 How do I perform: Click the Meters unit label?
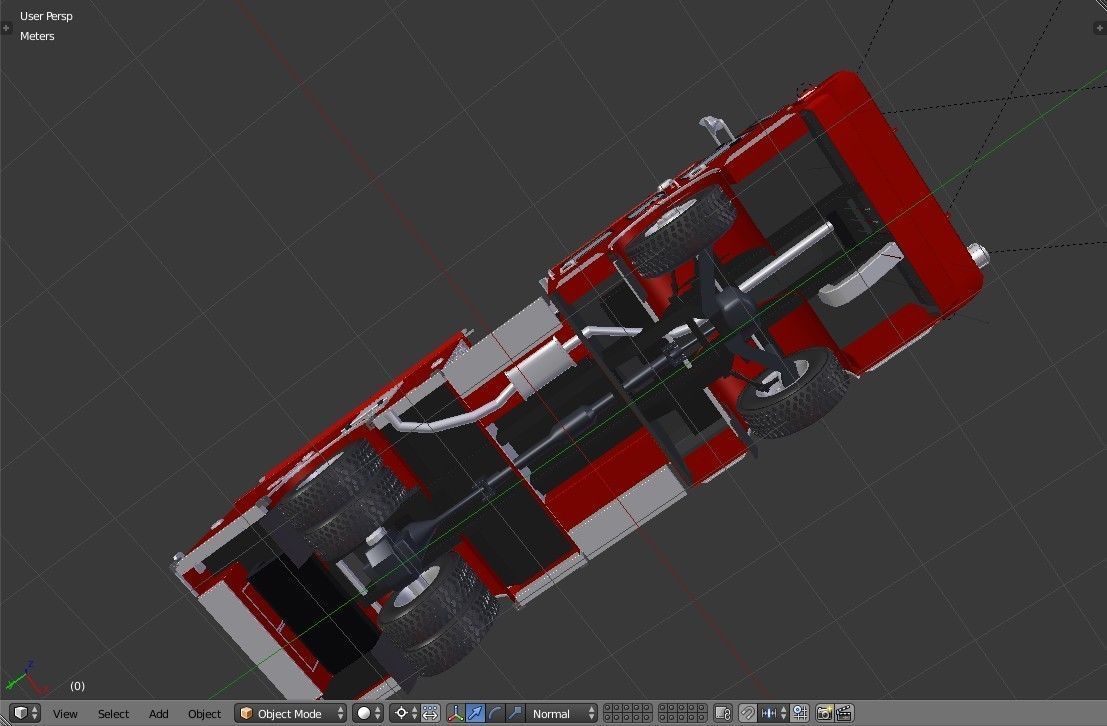pos(37,36)
